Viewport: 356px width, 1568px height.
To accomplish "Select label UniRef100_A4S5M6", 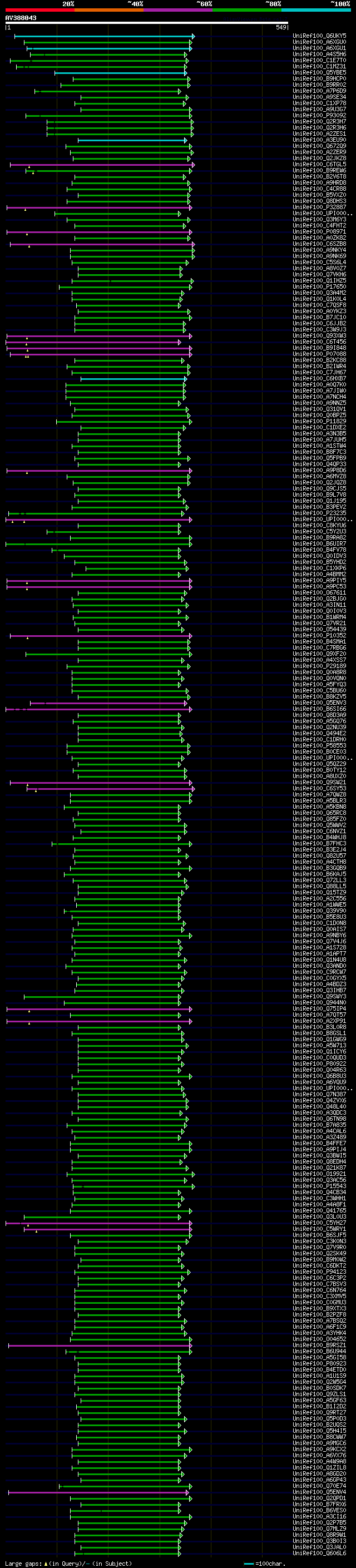I will tap(319, 54).
